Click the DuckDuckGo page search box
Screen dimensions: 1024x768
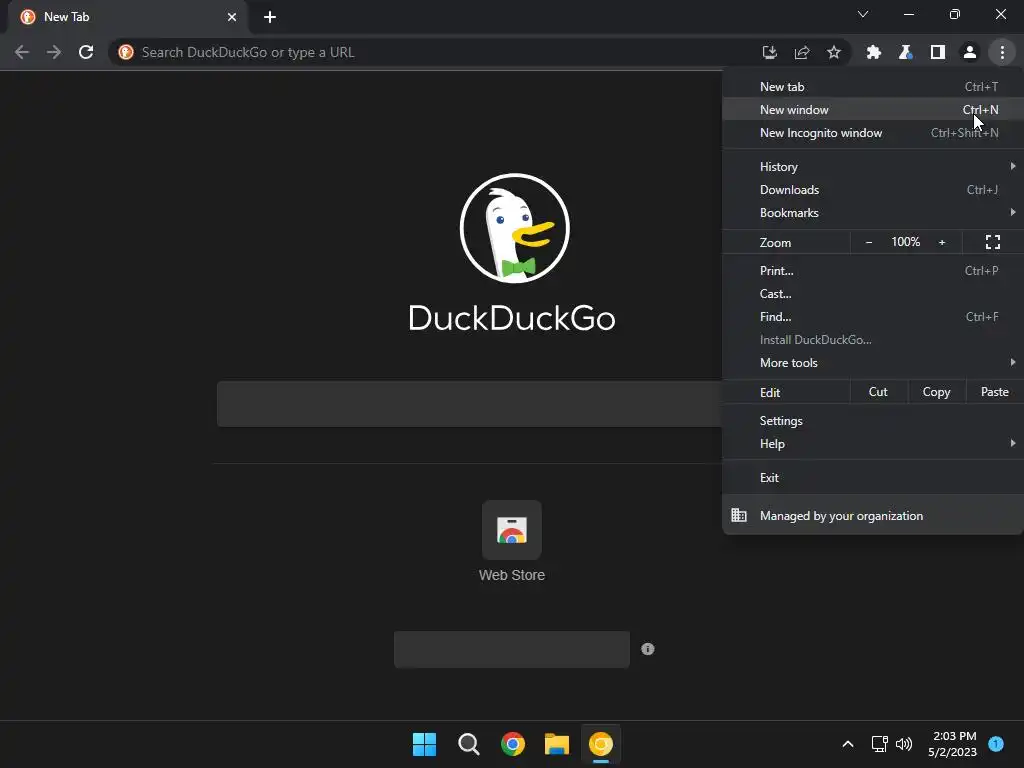click(x=469, y=404)
